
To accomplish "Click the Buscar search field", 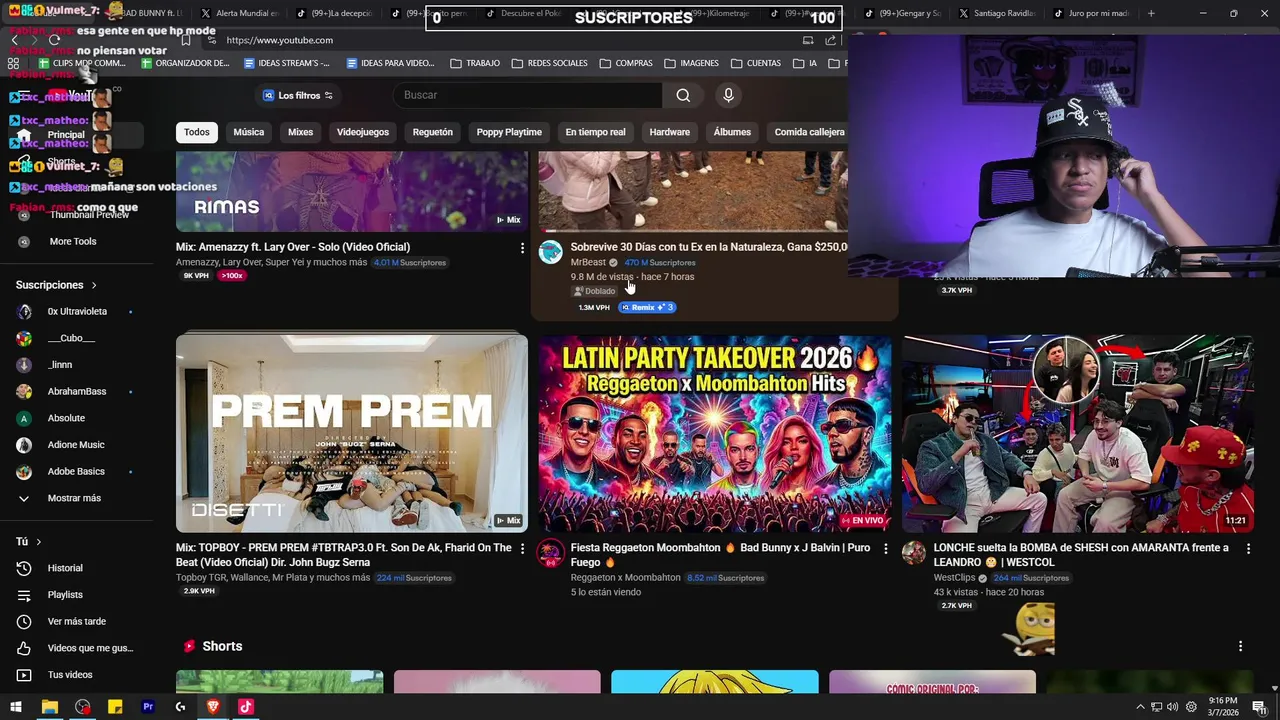I will pos(527,95).
